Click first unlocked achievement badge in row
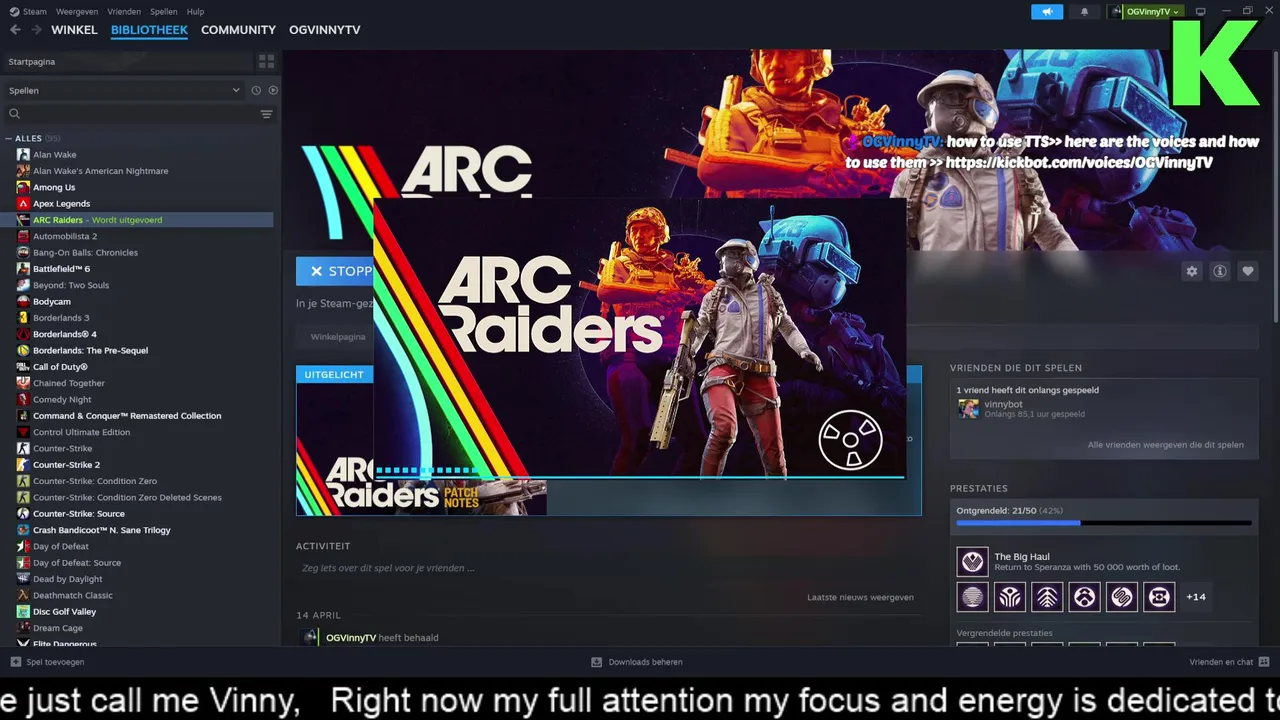The width and height of the screenshot is (1280, 720). (x=972, y=597)
